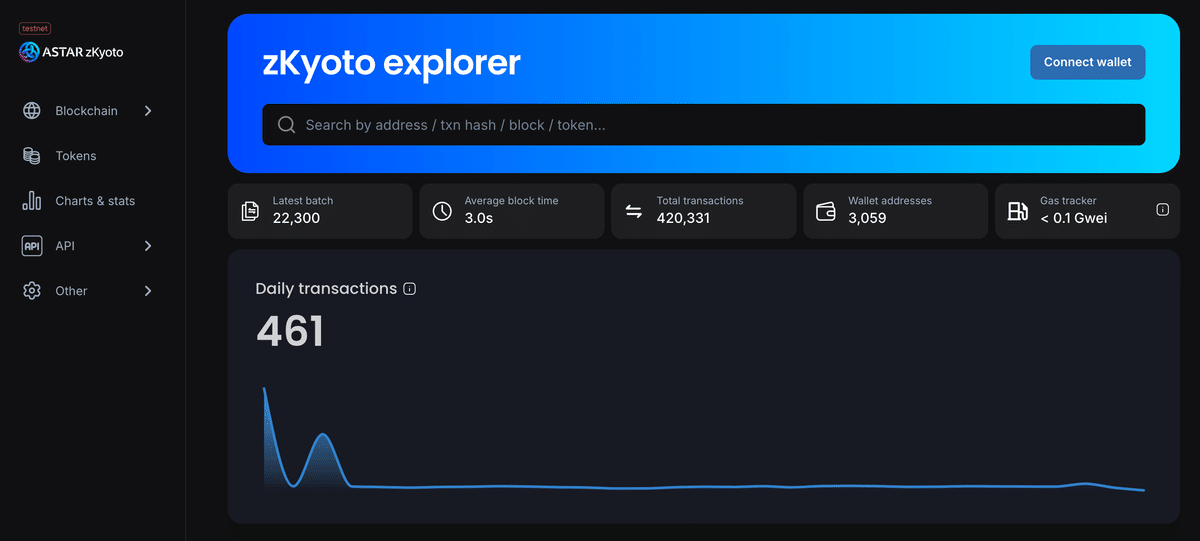This screenshot has height=541, width=1200.
Task: Click the Charts & stats bar icon
Action: [32, 201]
